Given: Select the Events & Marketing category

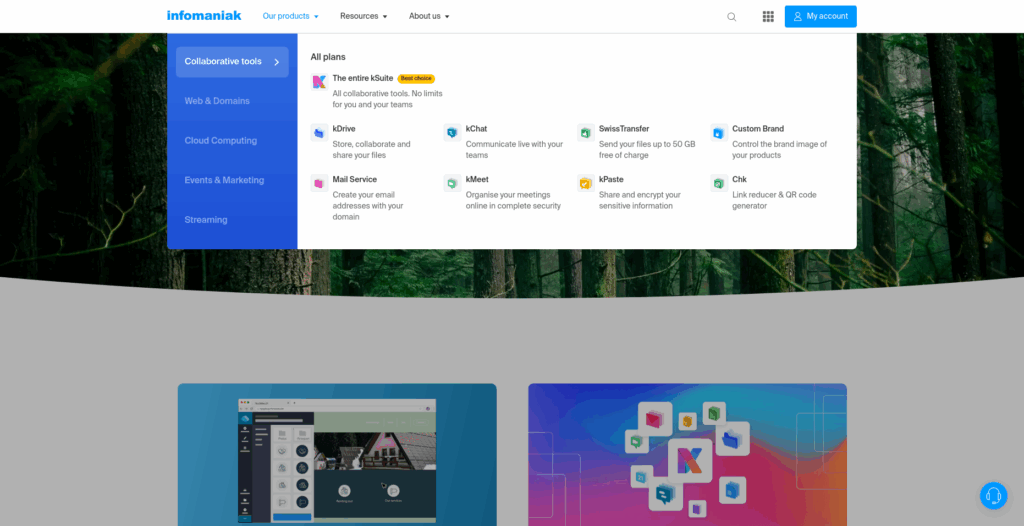Looking at the screenshot, I should [x=224, y=180].
